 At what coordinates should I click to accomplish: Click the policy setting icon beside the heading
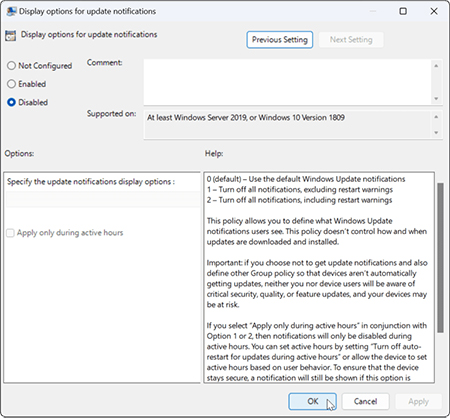click(x=10, y=35)
